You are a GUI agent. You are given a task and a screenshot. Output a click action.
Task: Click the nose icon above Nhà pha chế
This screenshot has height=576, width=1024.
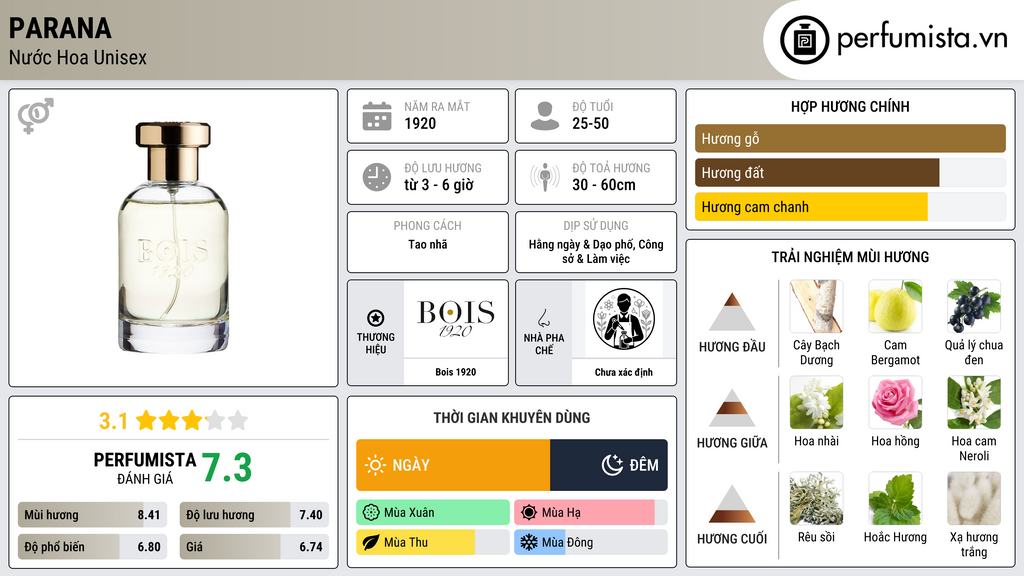pos(543,318)
